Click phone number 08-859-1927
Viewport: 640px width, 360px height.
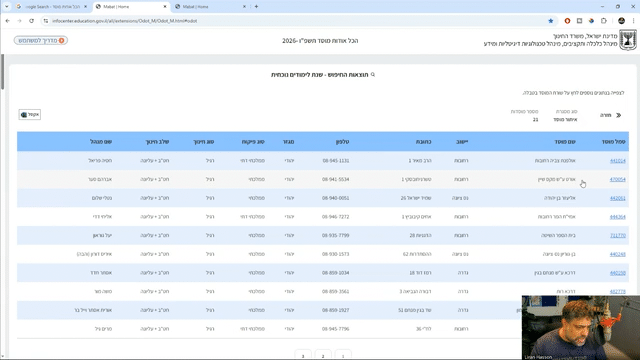(x=336, y=310)
